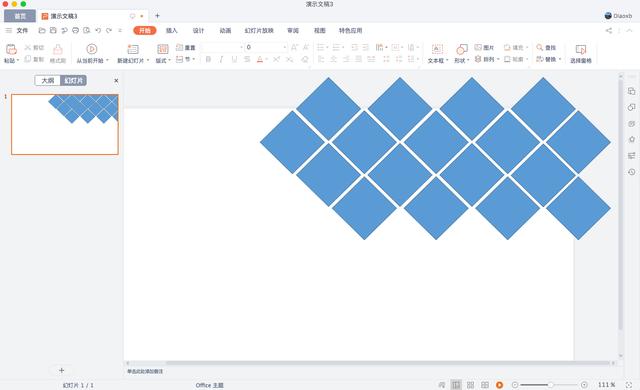Viewport: 640px width, 390px height.
Task: Open the View (视图) ribbon tab
Action: (x=319, y=31)
